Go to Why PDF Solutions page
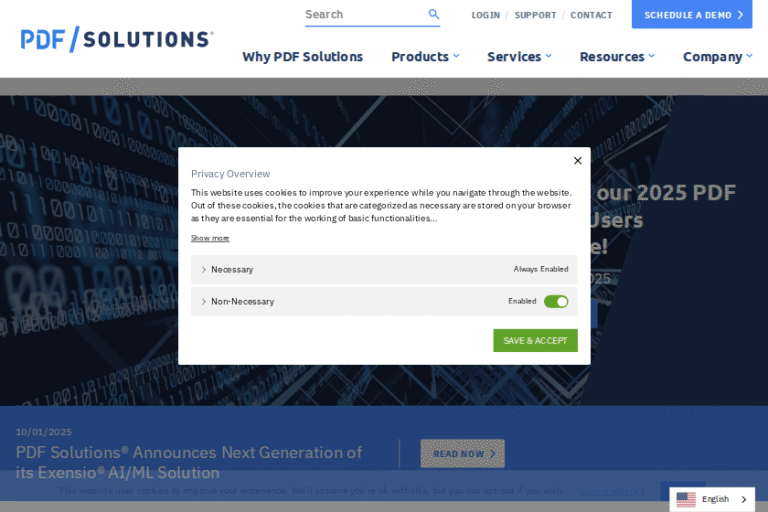Screen dimensions: 768x512 pos(302,57)
